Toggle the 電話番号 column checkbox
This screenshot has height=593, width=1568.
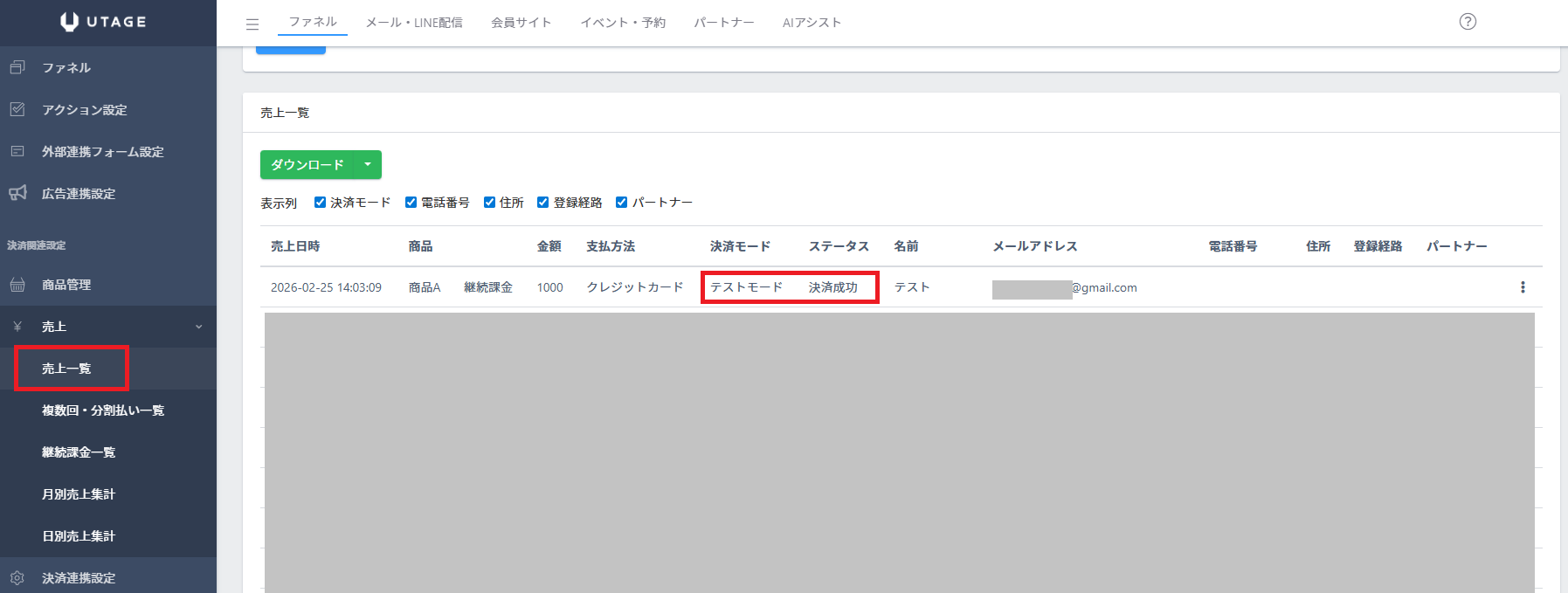[x=411, y=203]
